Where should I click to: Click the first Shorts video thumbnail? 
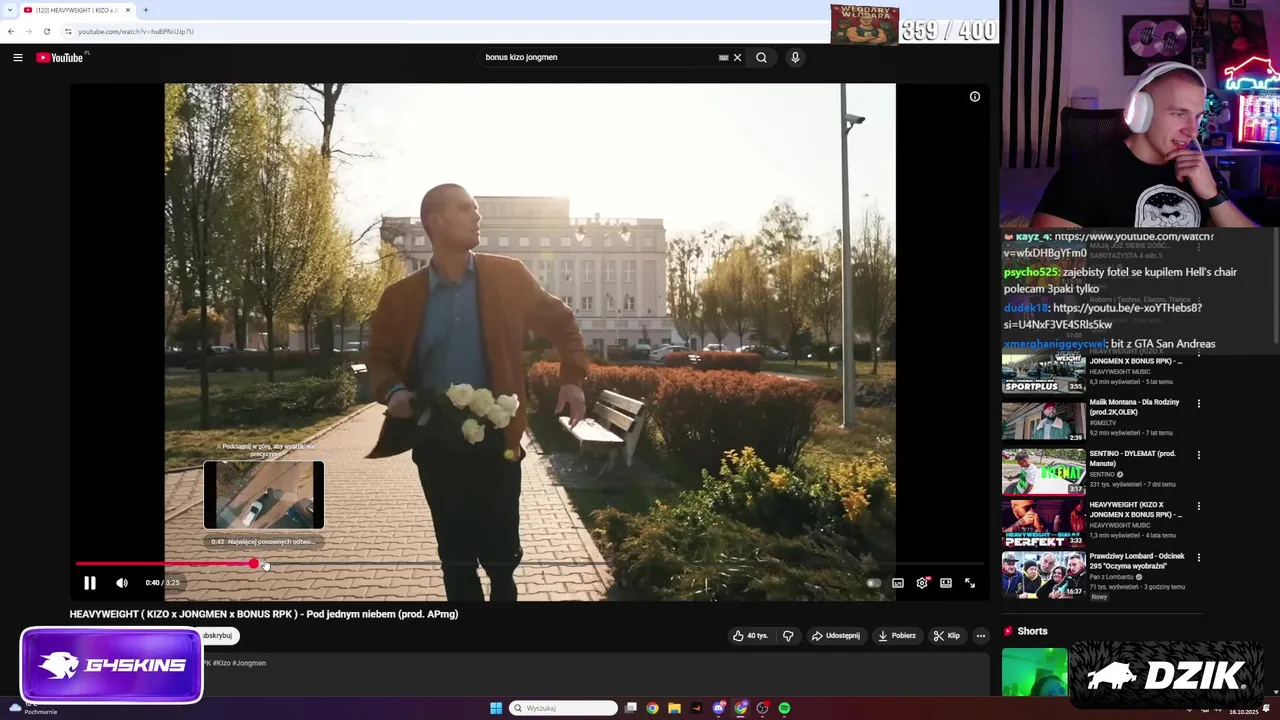(x=1035, y=672)
